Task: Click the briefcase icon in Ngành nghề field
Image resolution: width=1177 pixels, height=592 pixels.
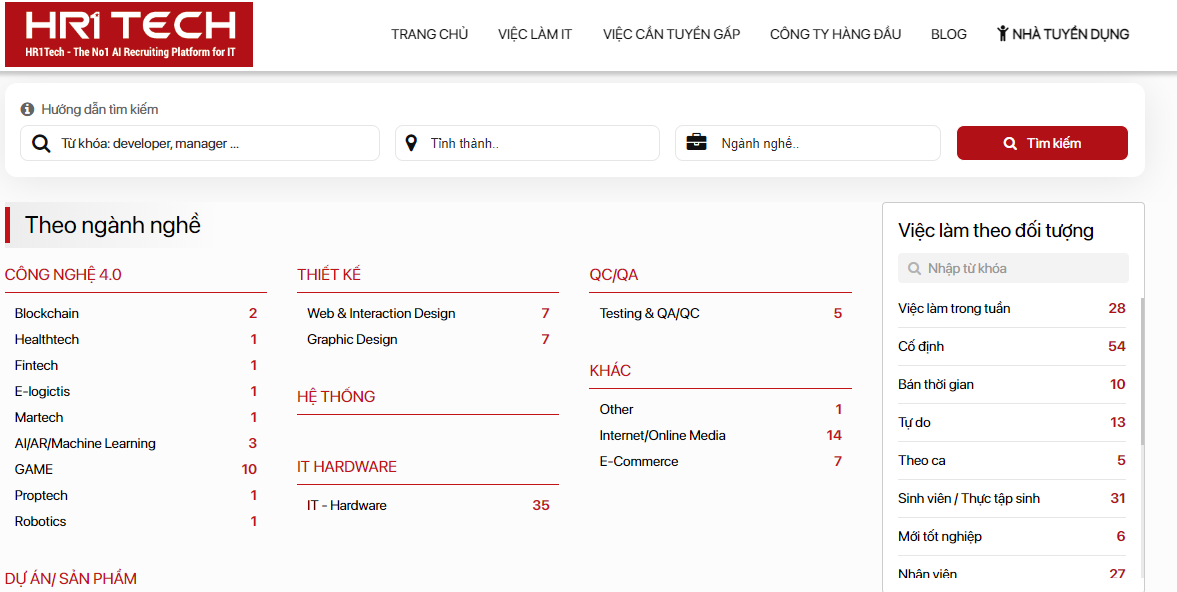Action: (697, 143)
